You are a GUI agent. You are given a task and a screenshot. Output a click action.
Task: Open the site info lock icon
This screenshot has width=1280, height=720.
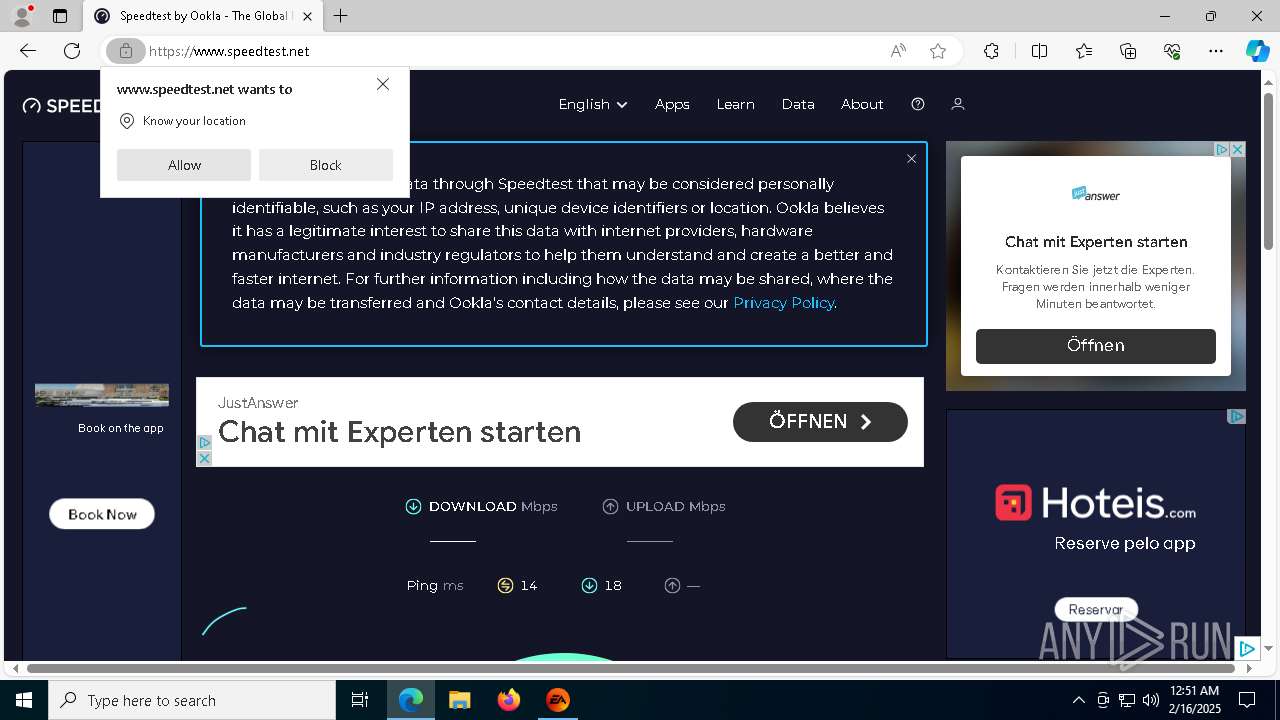point(125,51)
